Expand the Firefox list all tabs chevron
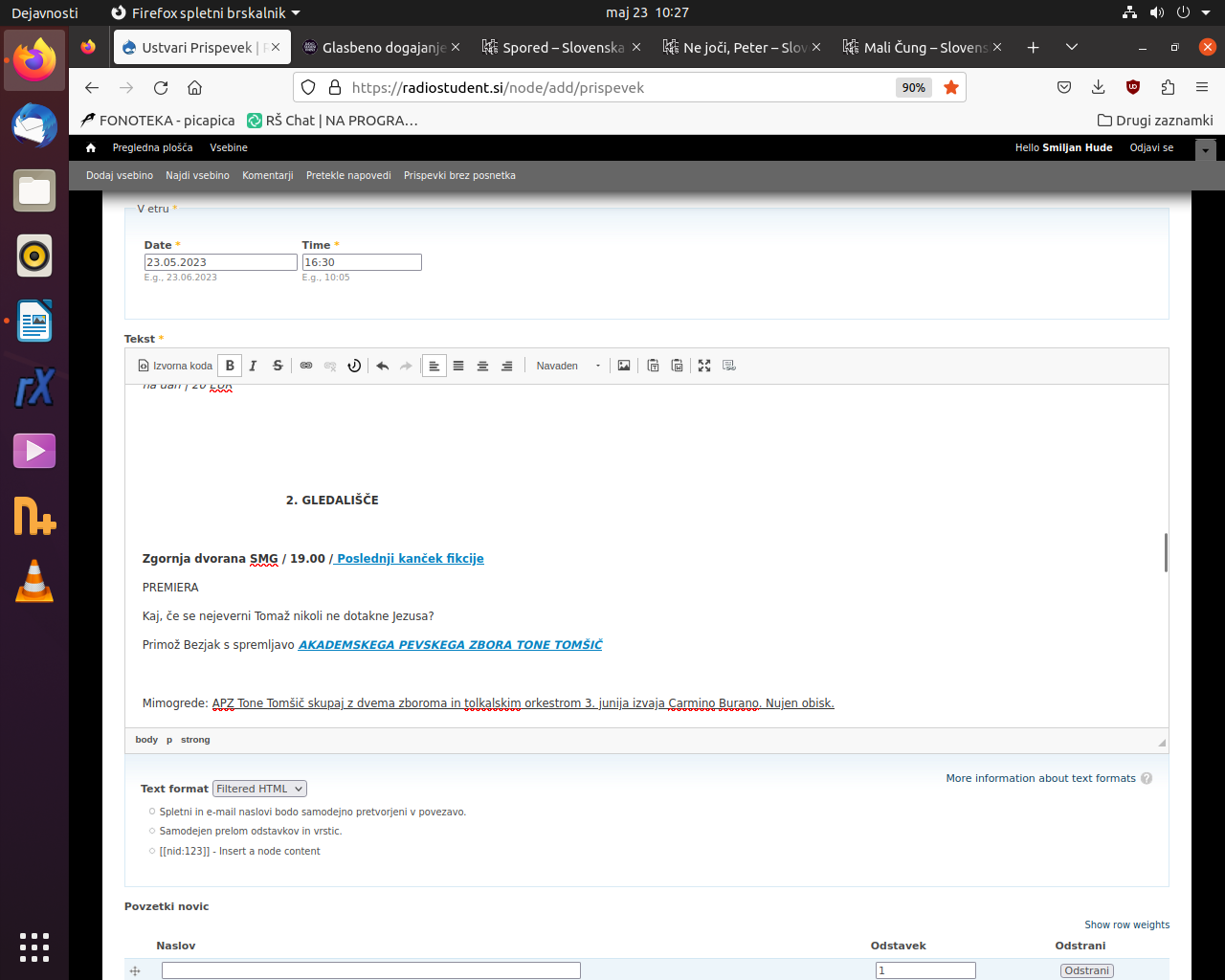This screenshot has width=1225, height=980. pyautogui.click(x=1072, y=47)
